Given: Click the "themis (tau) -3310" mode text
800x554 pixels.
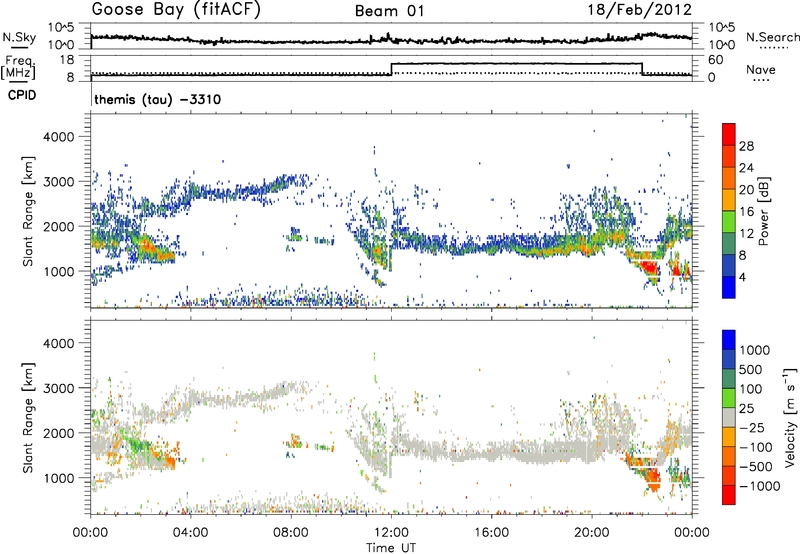Looking at the screenshot, I should click(x=158, y=99).
